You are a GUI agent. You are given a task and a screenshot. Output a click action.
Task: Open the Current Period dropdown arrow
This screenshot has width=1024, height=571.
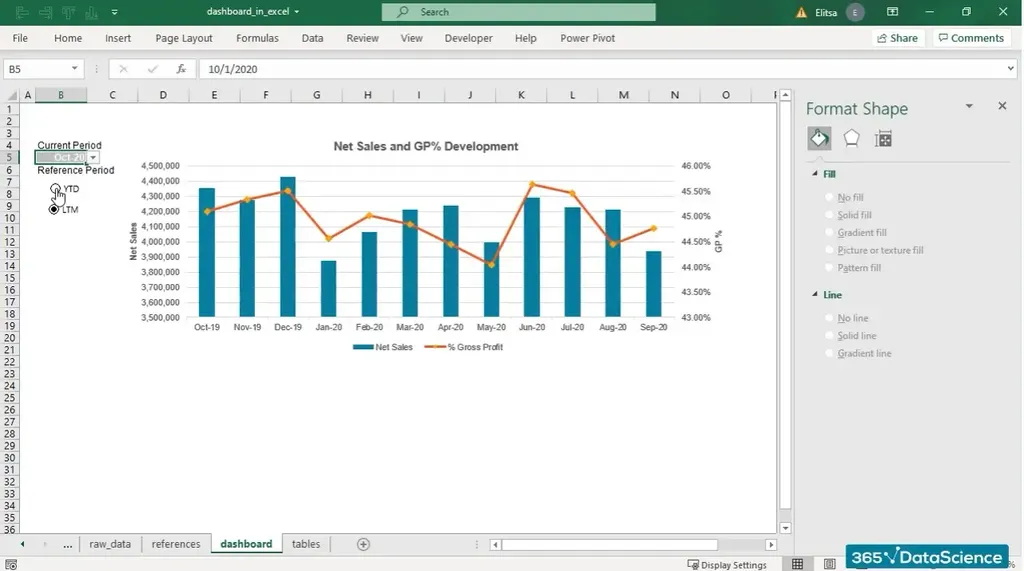93,157
